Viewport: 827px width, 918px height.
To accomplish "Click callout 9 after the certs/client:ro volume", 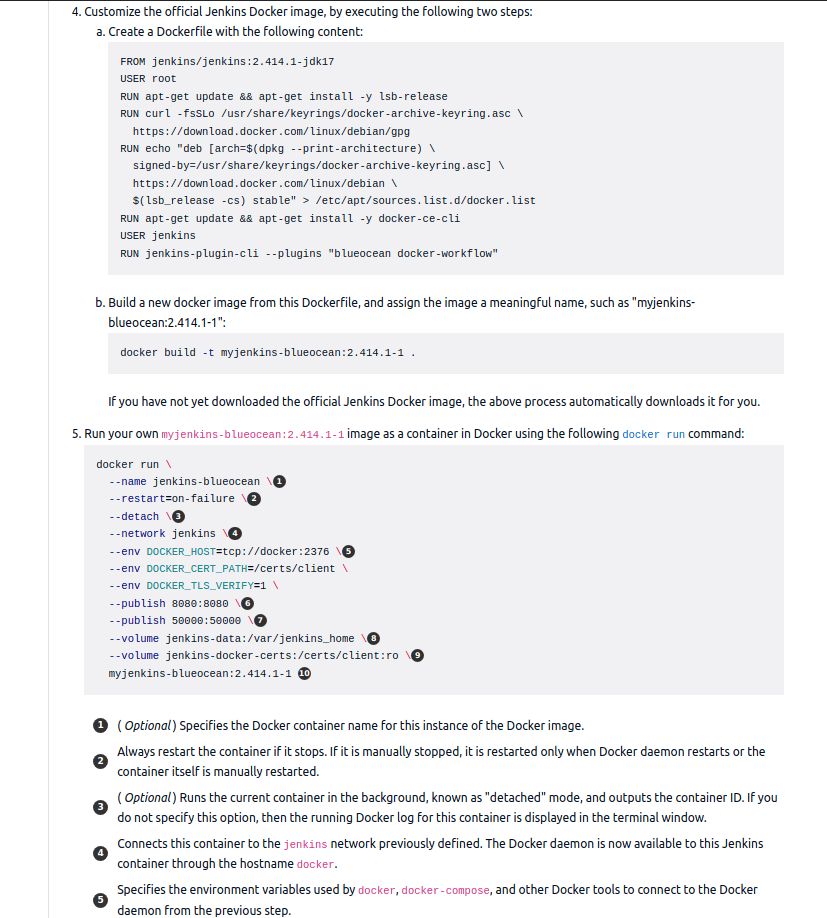I will (x=418, y=655).
